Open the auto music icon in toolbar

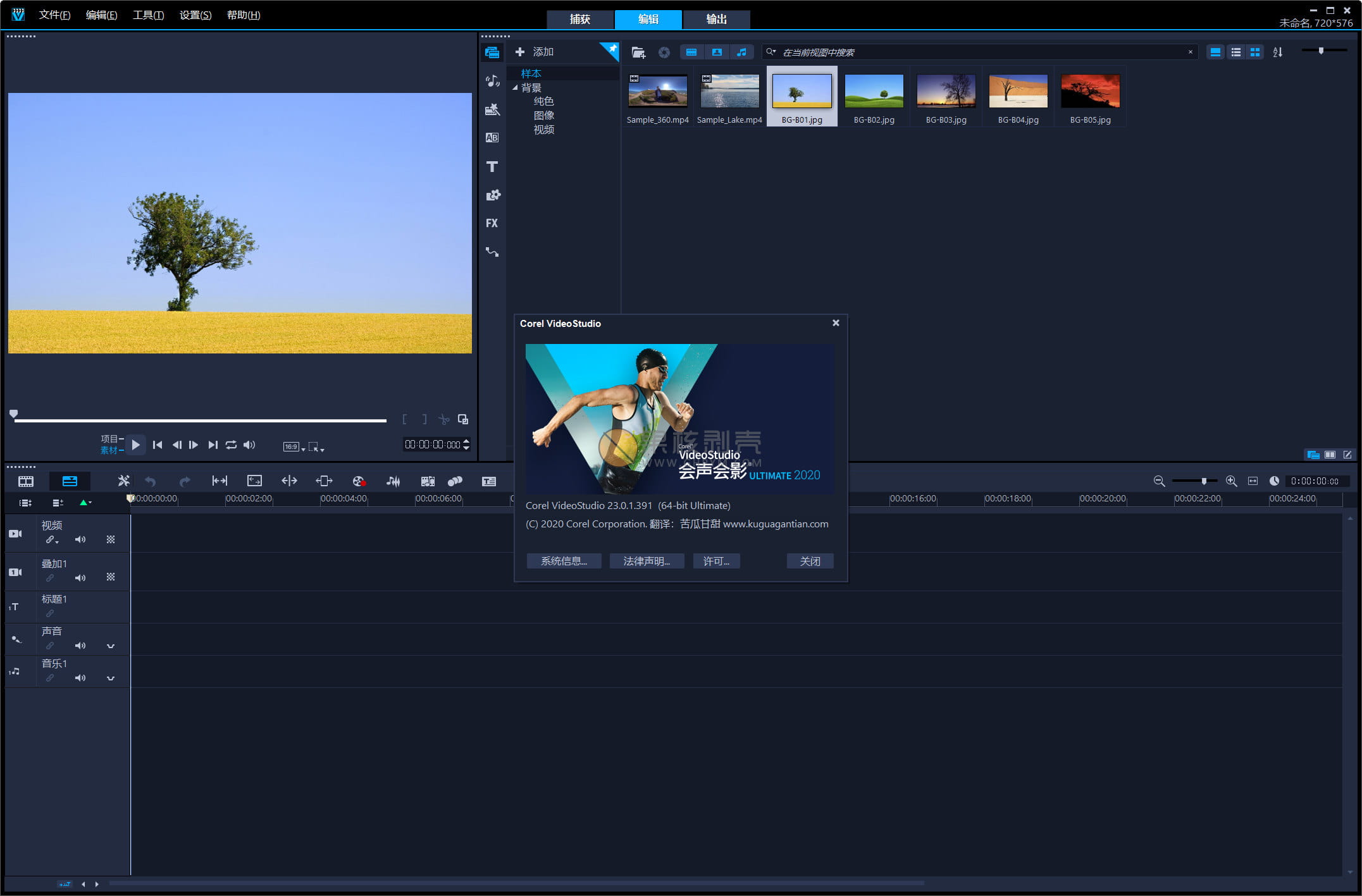[428, 481]
